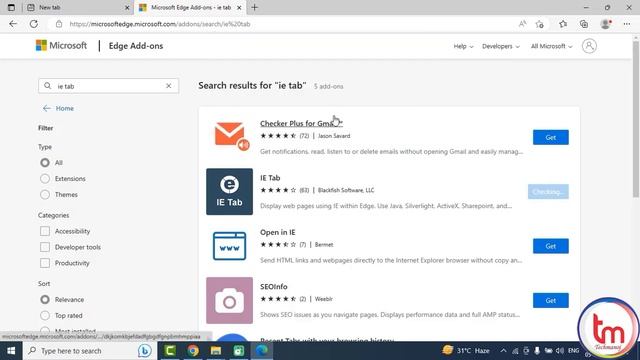640x360 pixels.
Task: Add this page to favorites star icon
Action: [540, 24]
